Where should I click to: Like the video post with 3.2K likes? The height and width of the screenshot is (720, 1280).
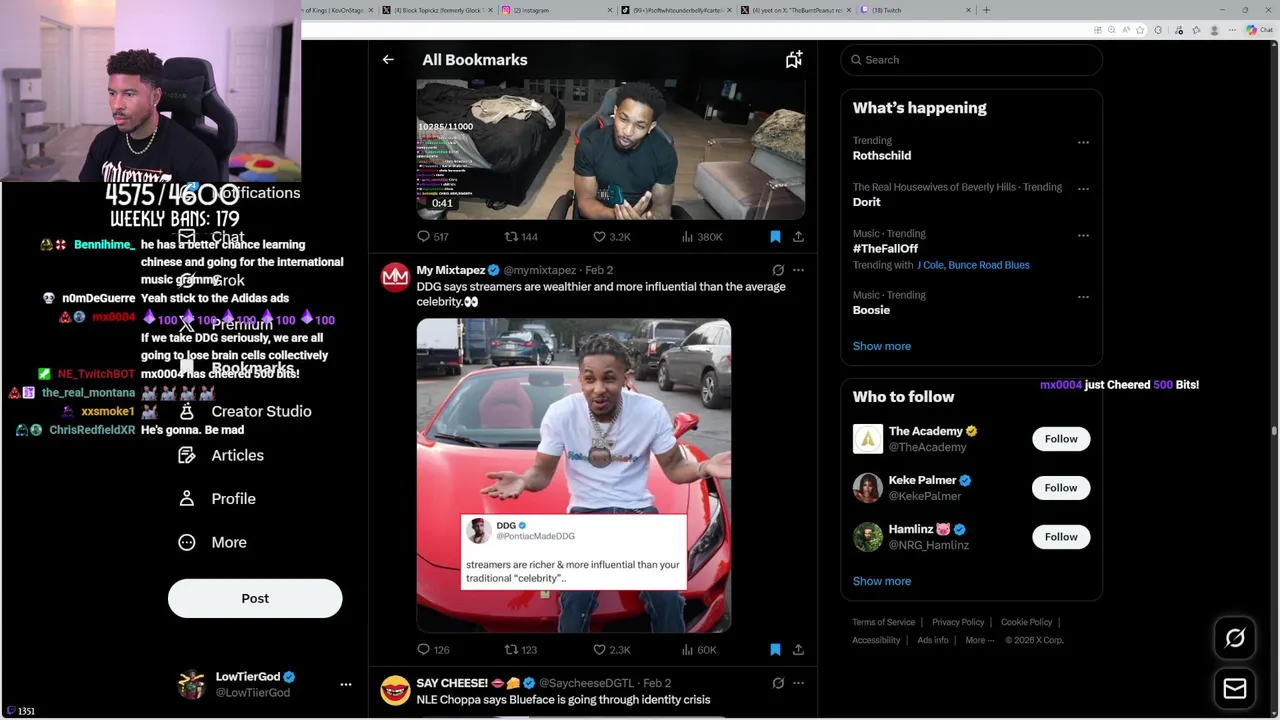point(611,237)
